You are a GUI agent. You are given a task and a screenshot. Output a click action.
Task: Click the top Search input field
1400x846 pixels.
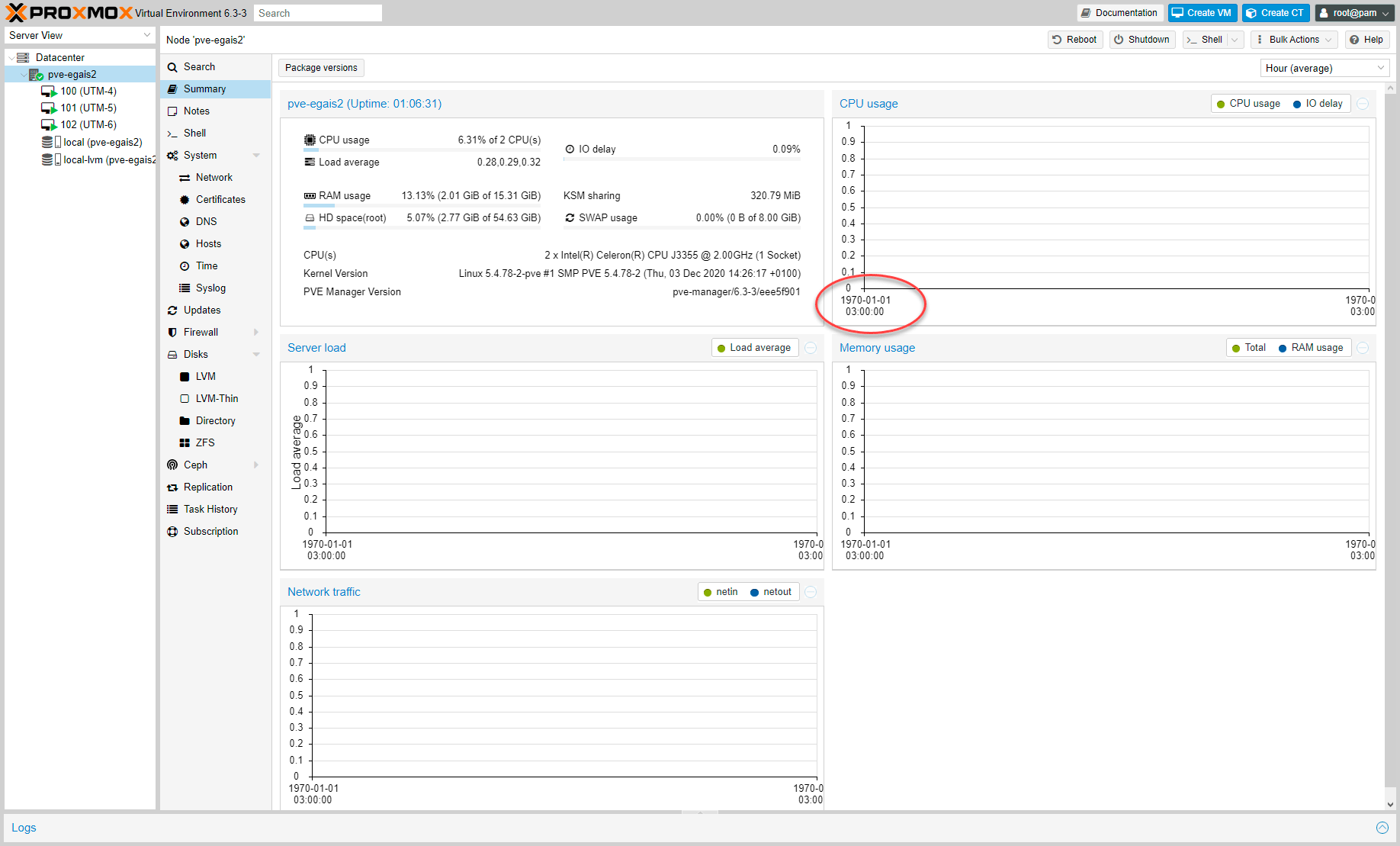click(317, 13)
